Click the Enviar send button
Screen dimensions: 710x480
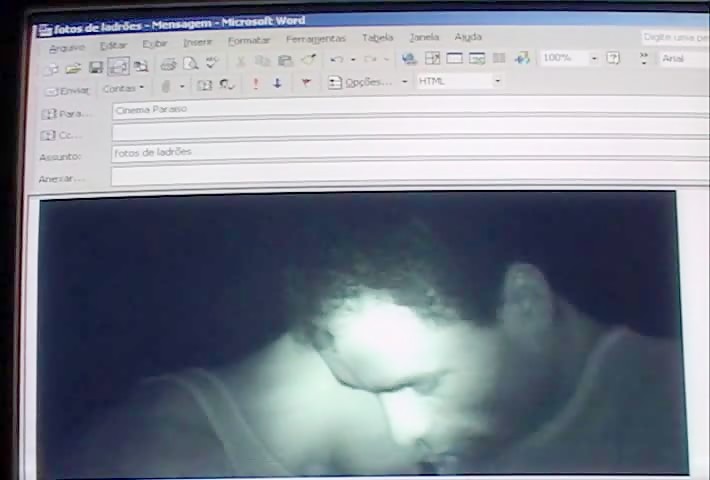67,90
